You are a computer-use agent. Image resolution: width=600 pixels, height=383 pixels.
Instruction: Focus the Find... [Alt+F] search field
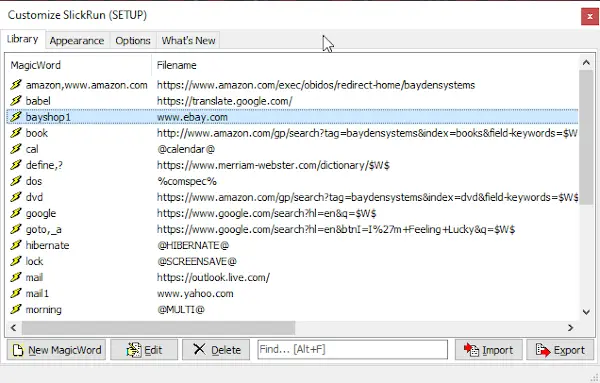352,349
